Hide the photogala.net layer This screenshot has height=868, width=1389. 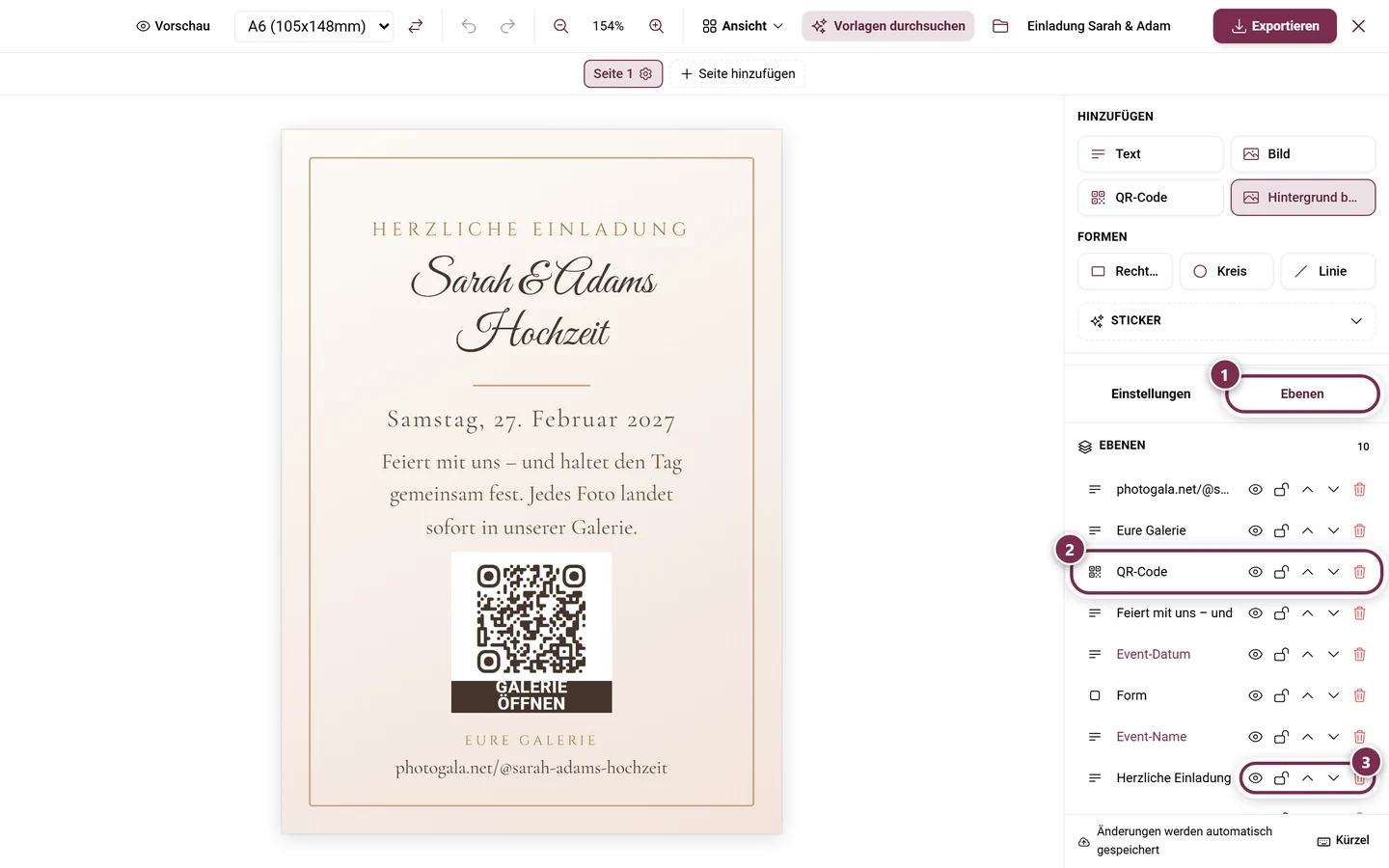tap(1255, 490)
